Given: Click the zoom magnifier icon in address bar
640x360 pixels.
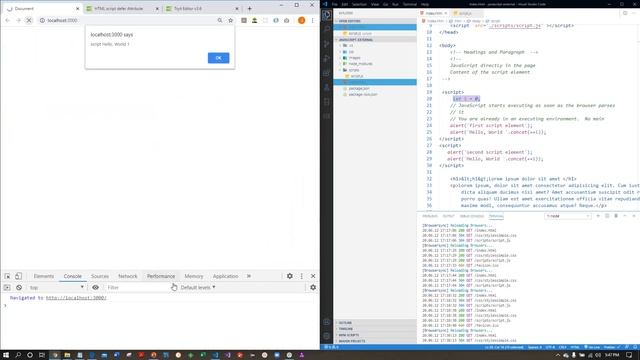Looking at the screenshot, I should [x=220, y=20].
